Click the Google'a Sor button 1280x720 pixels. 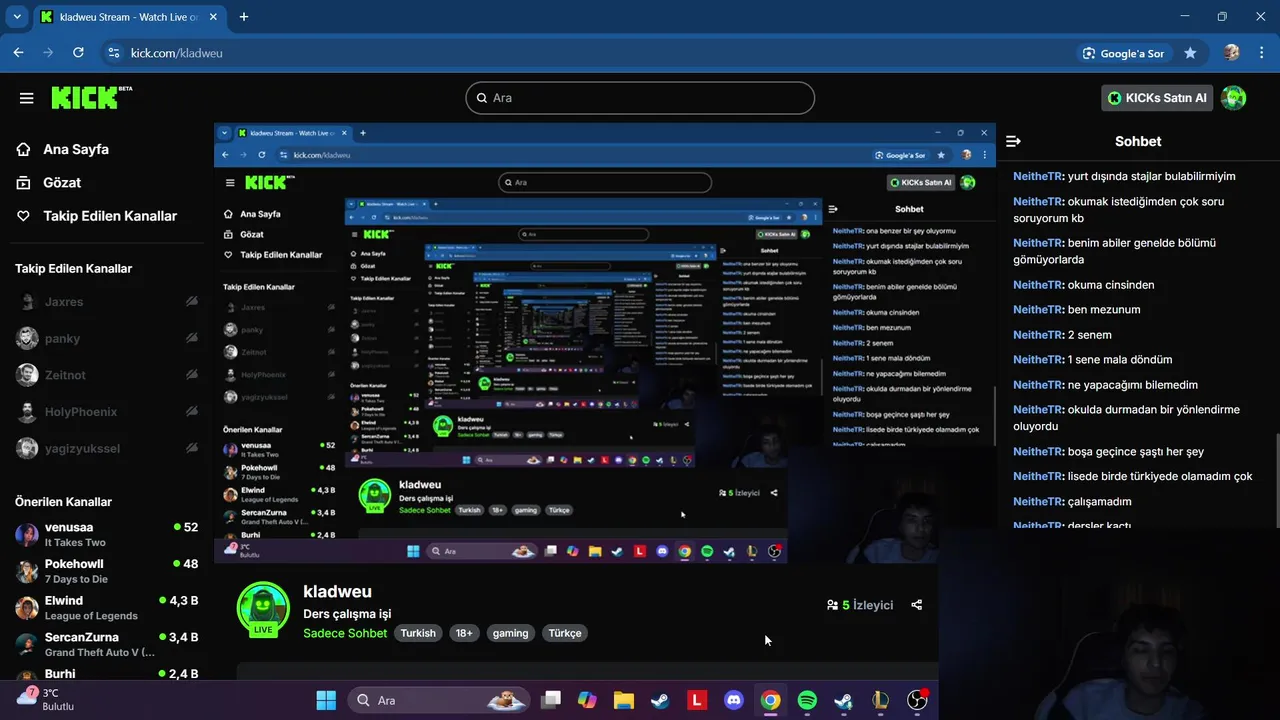point(1124,53)
